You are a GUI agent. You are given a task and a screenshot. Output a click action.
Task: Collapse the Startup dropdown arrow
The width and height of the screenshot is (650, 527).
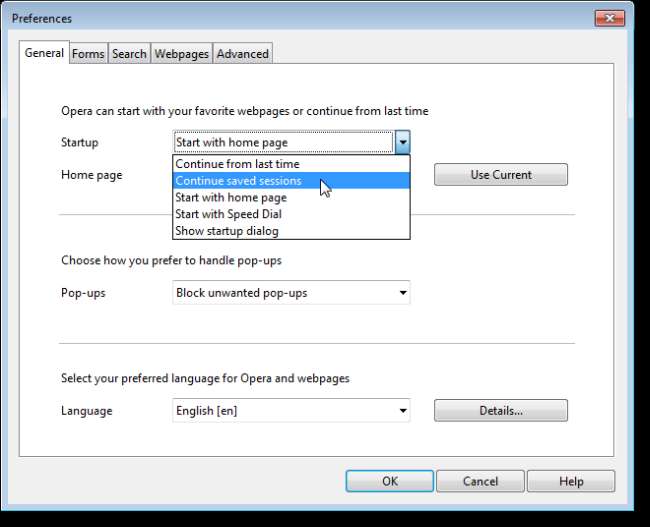403,142
